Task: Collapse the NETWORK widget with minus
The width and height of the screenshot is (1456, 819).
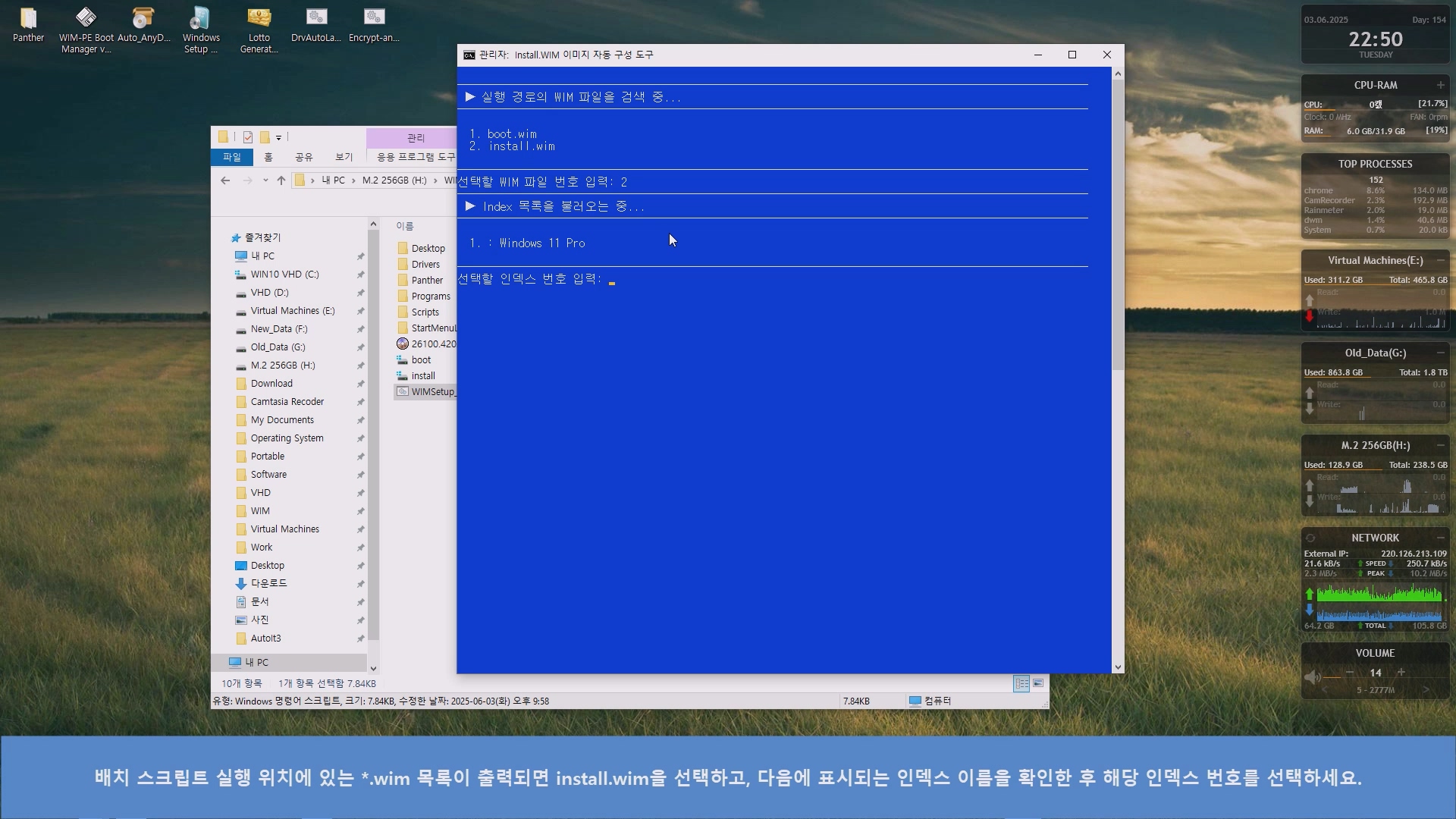Action: [1440, 538]
